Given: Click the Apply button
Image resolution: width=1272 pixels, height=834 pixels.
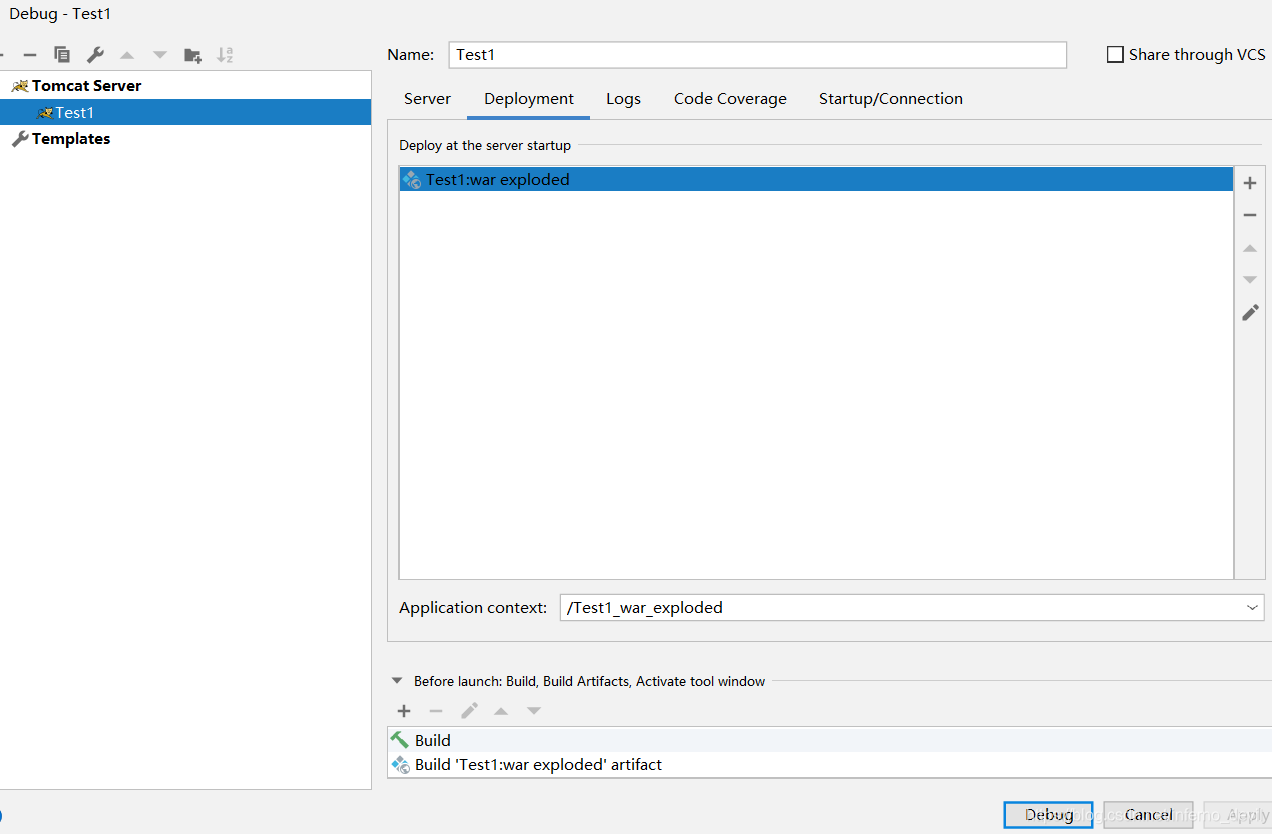Looking at the screenshot, I should point(1237,815).
